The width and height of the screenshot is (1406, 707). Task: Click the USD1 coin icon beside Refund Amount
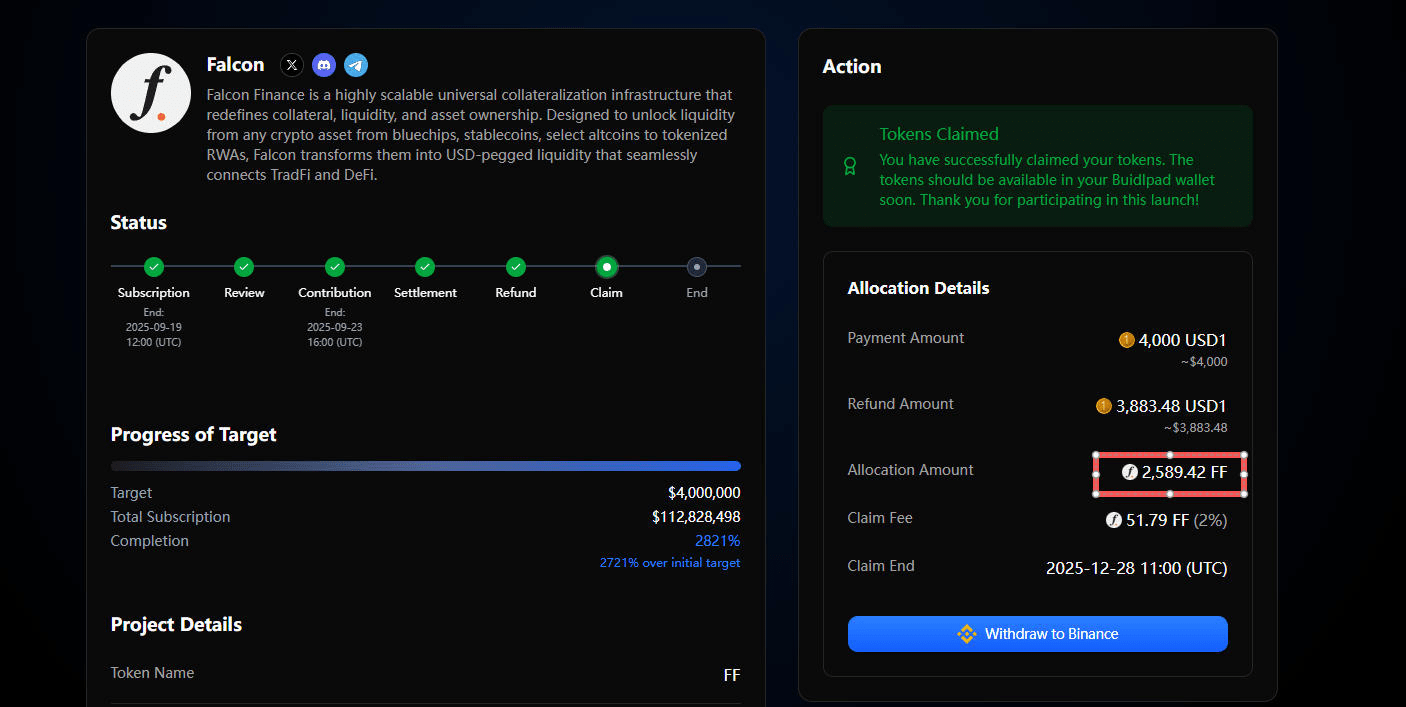tap(1104, 406)
